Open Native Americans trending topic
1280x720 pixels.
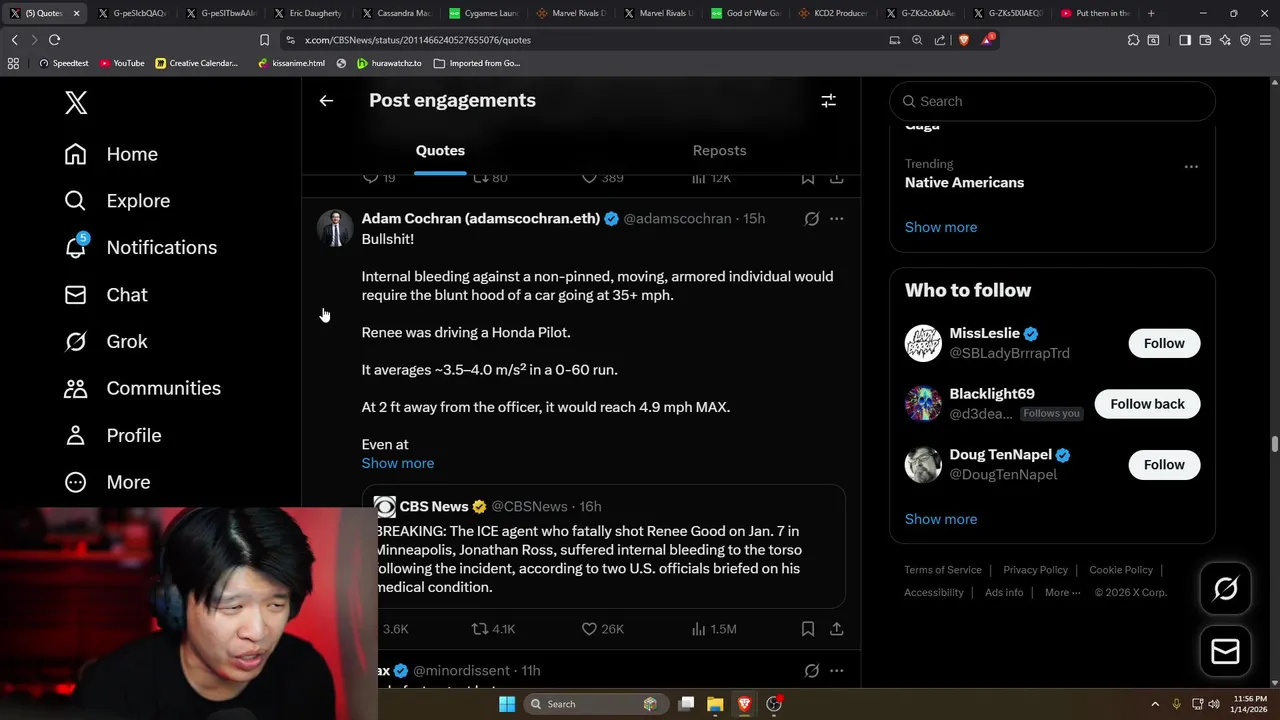pos(964,182)
